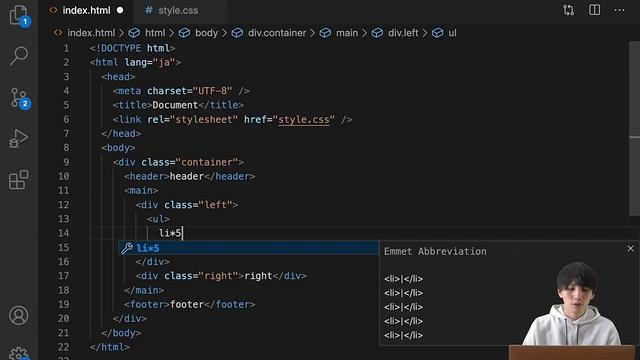Switch to the style.css tab

tap(172, 11)
